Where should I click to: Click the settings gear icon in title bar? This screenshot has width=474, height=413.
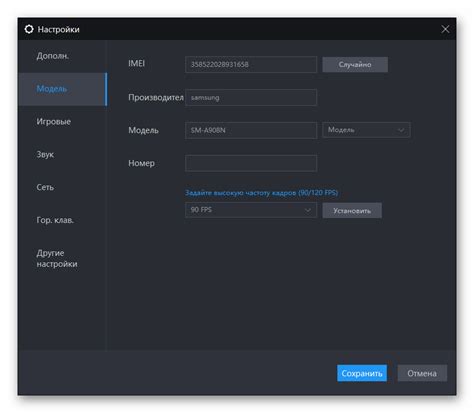pyautogui.click(x=29, y=29)
